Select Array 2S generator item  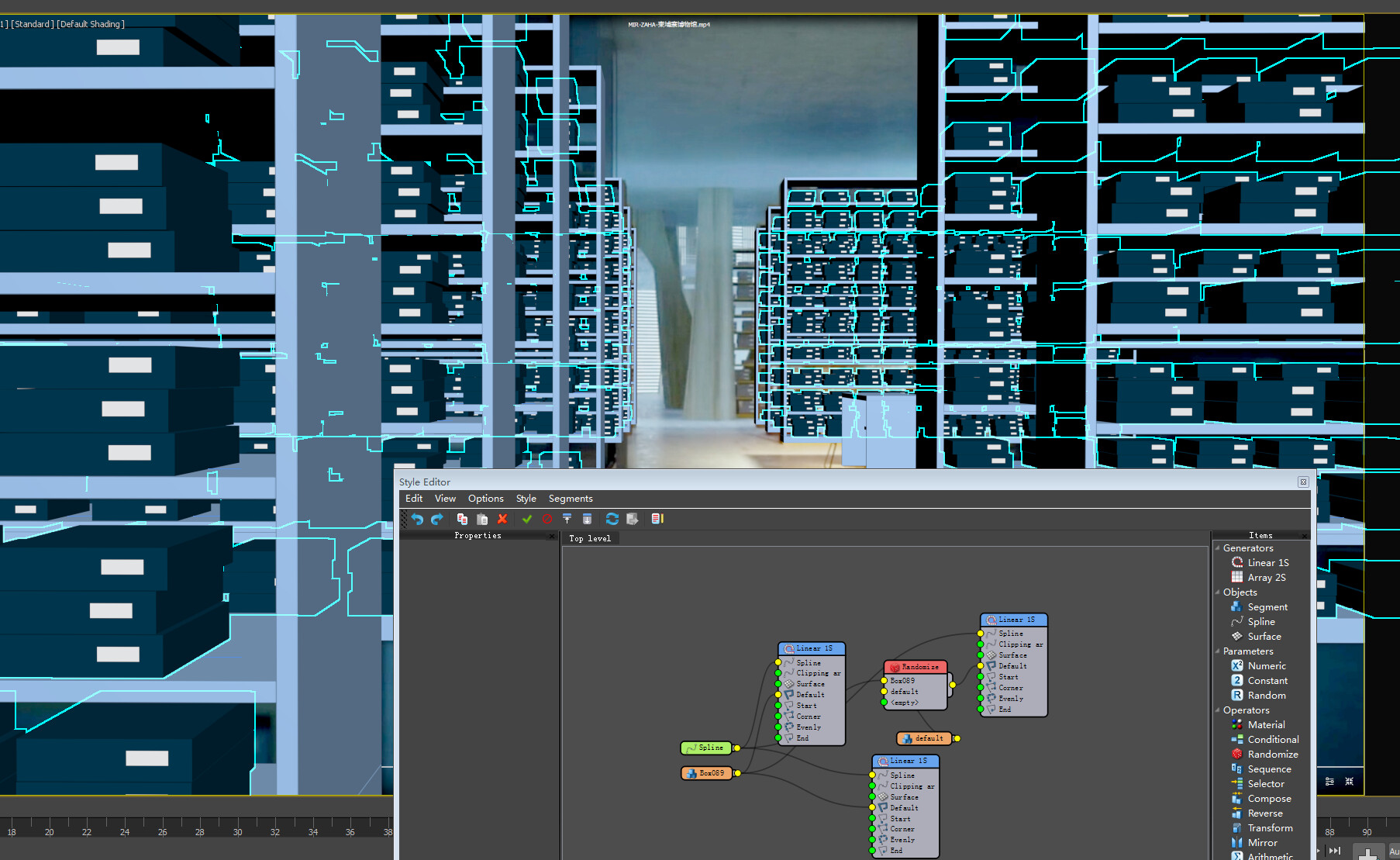(x=1266, y=578)
